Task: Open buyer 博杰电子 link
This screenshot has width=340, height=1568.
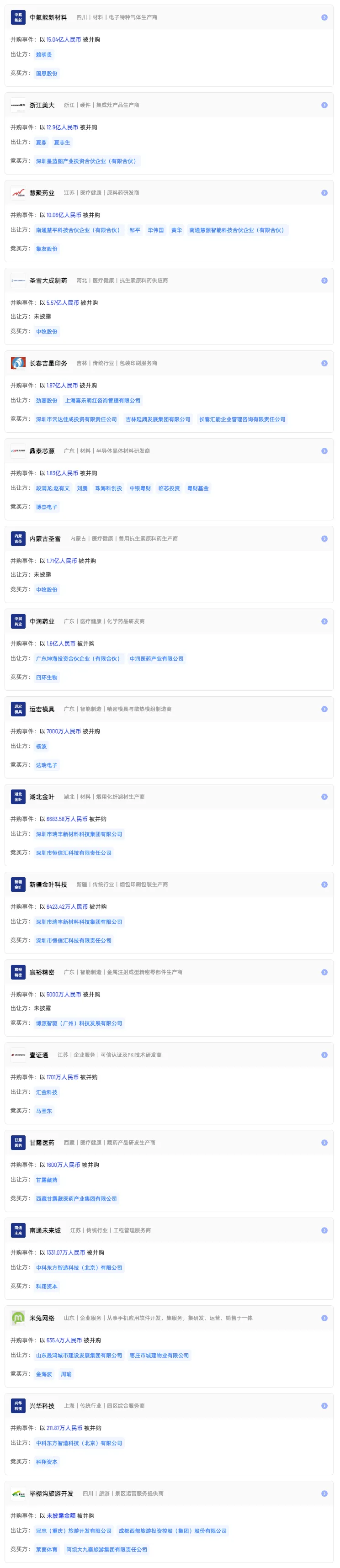Action: tap(46, 507)
